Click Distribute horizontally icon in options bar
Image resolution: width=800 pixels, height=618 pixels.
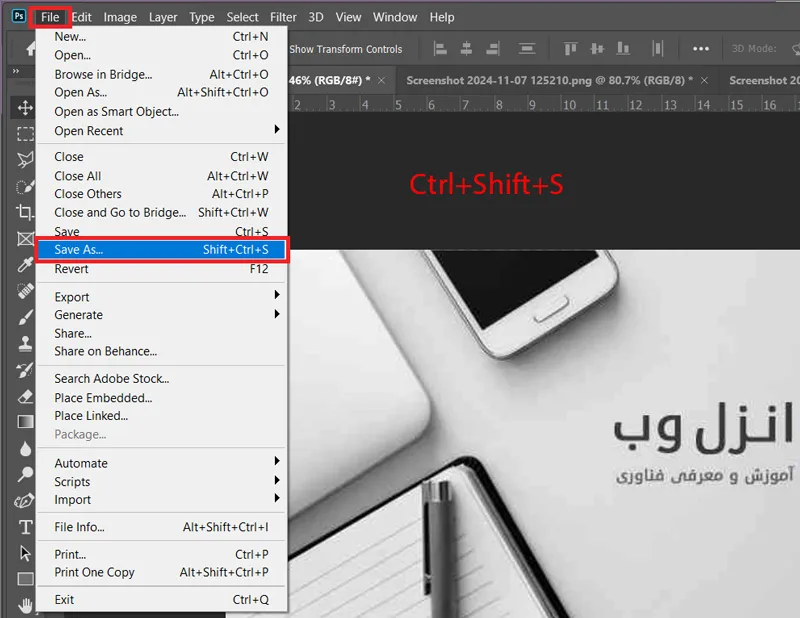tap(657, 49)
